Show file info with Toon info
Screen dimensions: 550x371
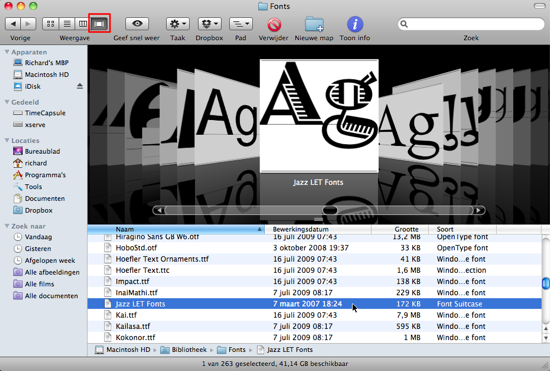coord(355,24)
